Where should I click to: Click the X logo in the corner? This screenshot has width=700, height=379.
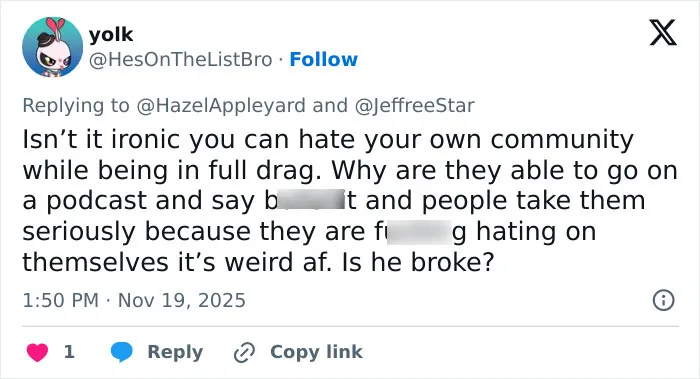(x=663, y=33)
